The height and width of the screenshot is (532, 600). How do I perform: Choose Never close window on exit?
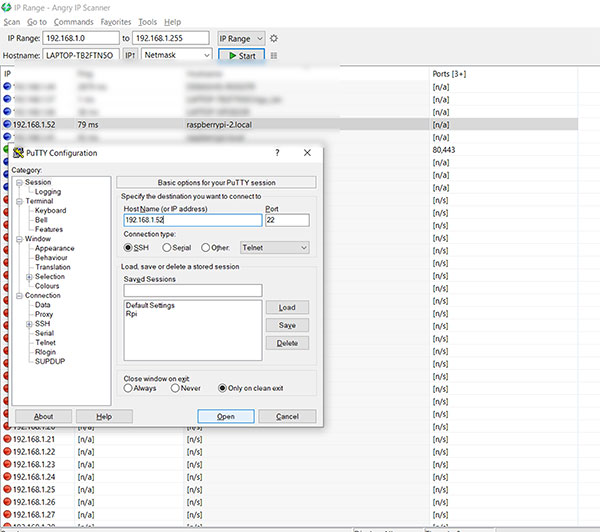(175, 388)
